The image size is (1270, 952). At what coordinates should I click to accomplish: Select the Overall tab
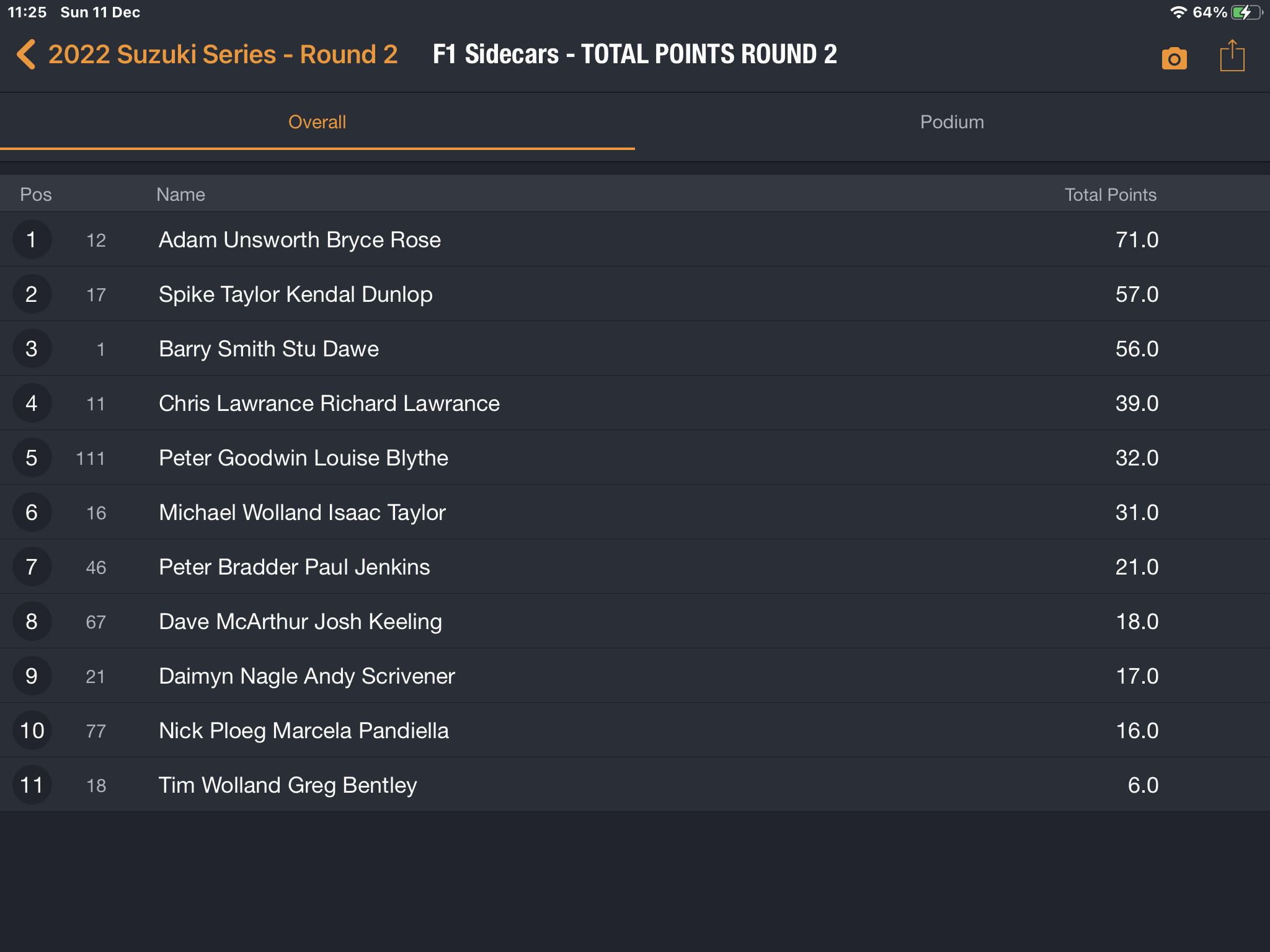click(x=317, y=122)
